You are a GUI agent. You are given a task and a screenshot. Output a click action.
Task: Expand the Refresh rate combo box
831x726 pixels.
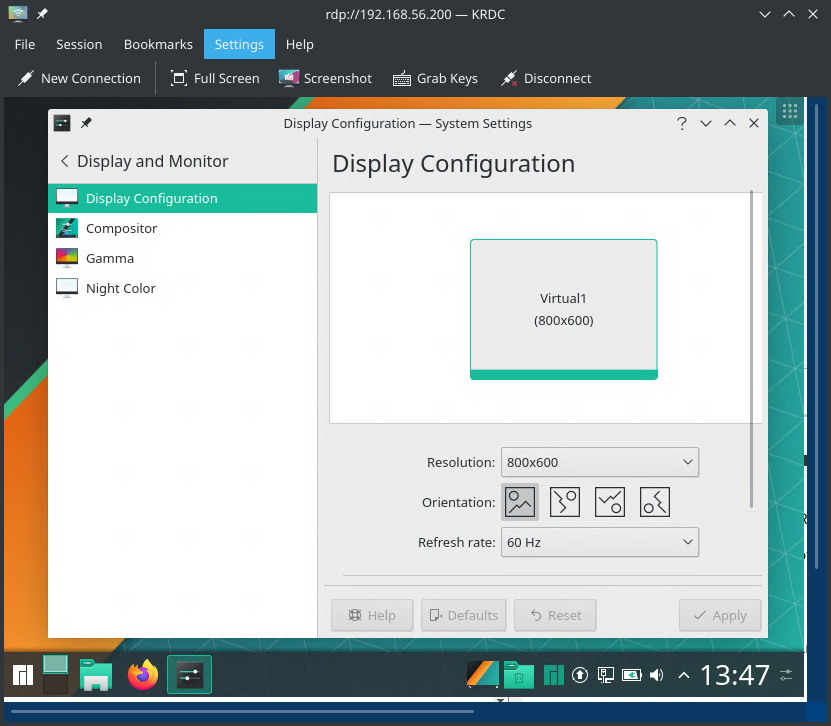599,542
